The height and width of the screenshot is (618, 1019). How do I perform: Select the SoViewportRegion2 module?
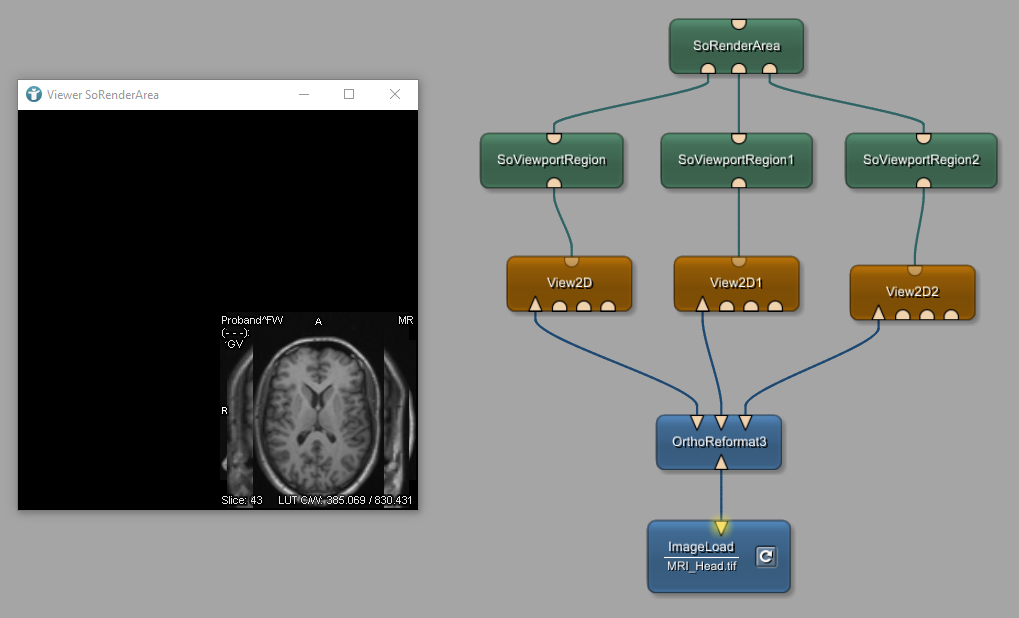(921, 160)
